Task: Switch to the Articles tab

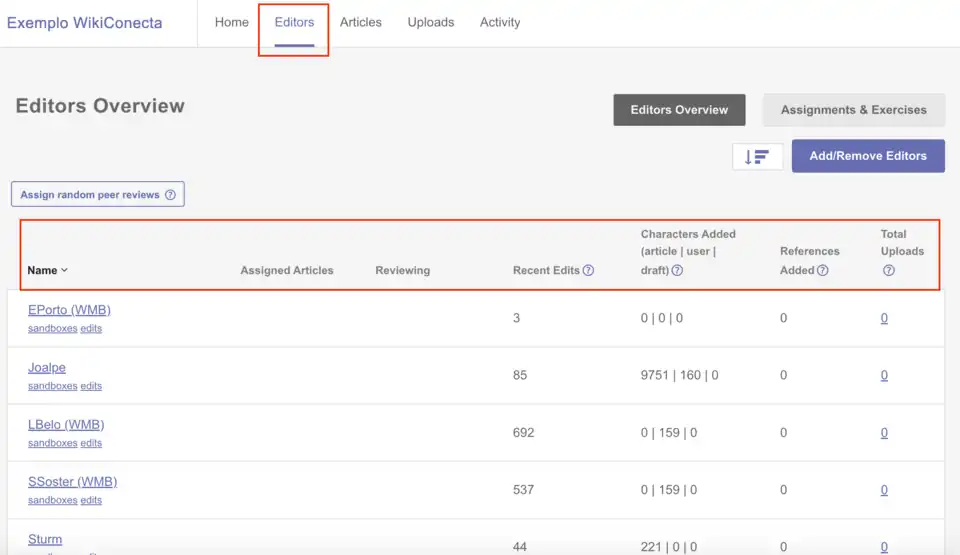Action: point(360,22)
